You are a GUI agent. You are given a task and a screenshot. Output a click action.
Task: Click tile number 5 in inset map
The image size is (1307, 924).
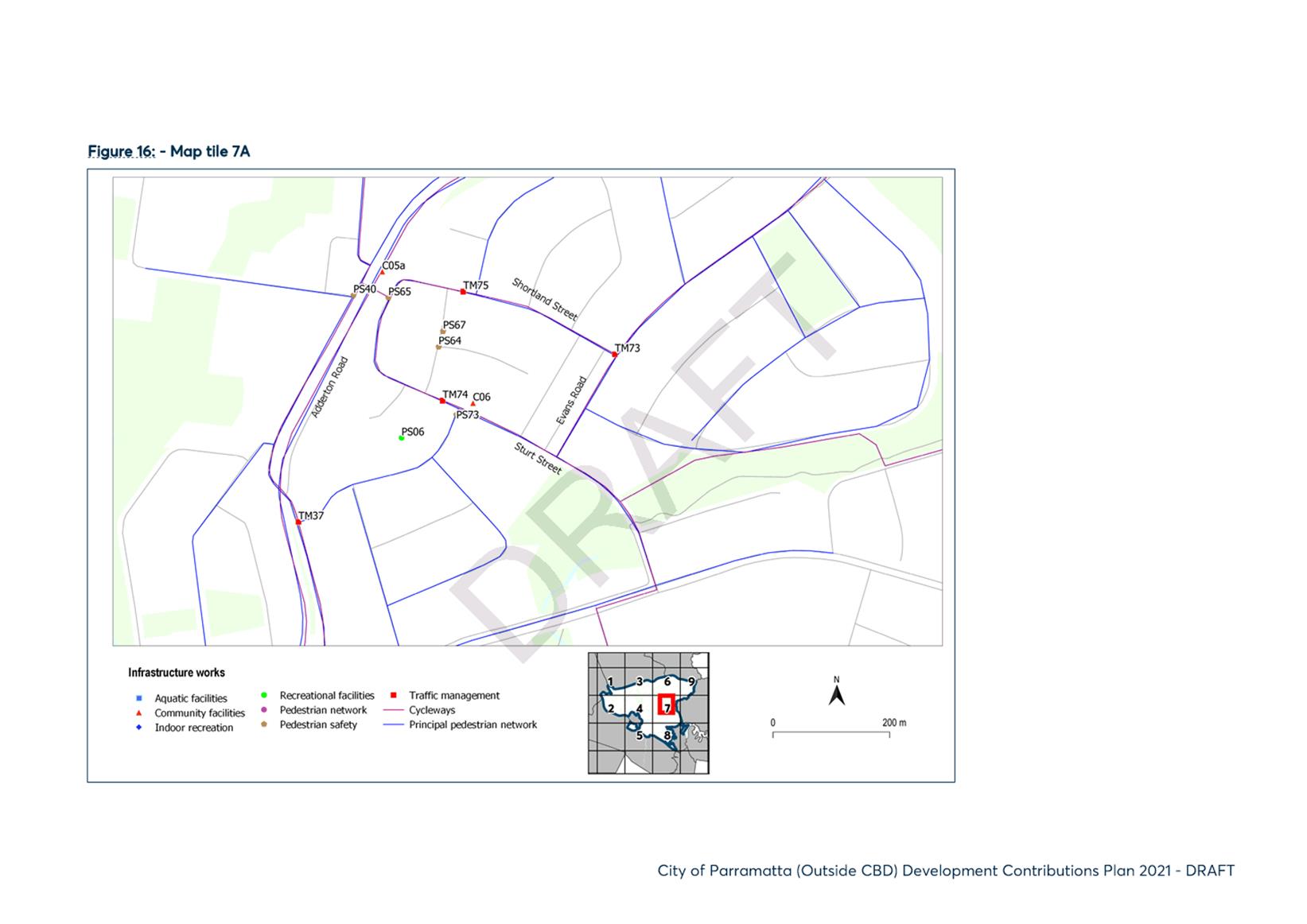(639, 736)
